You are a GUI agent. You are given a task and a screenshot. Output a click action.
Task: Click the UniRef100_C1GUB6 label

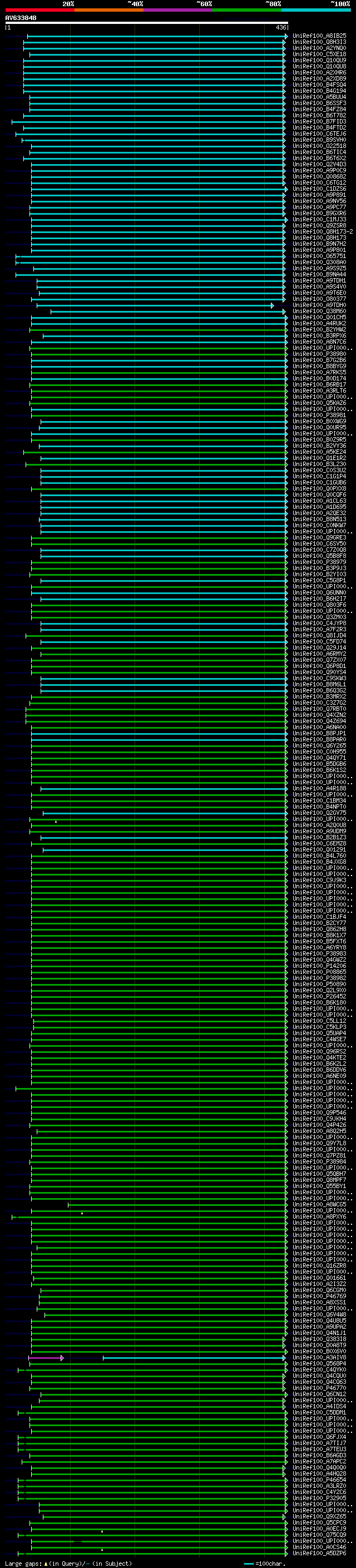point(319,483)
